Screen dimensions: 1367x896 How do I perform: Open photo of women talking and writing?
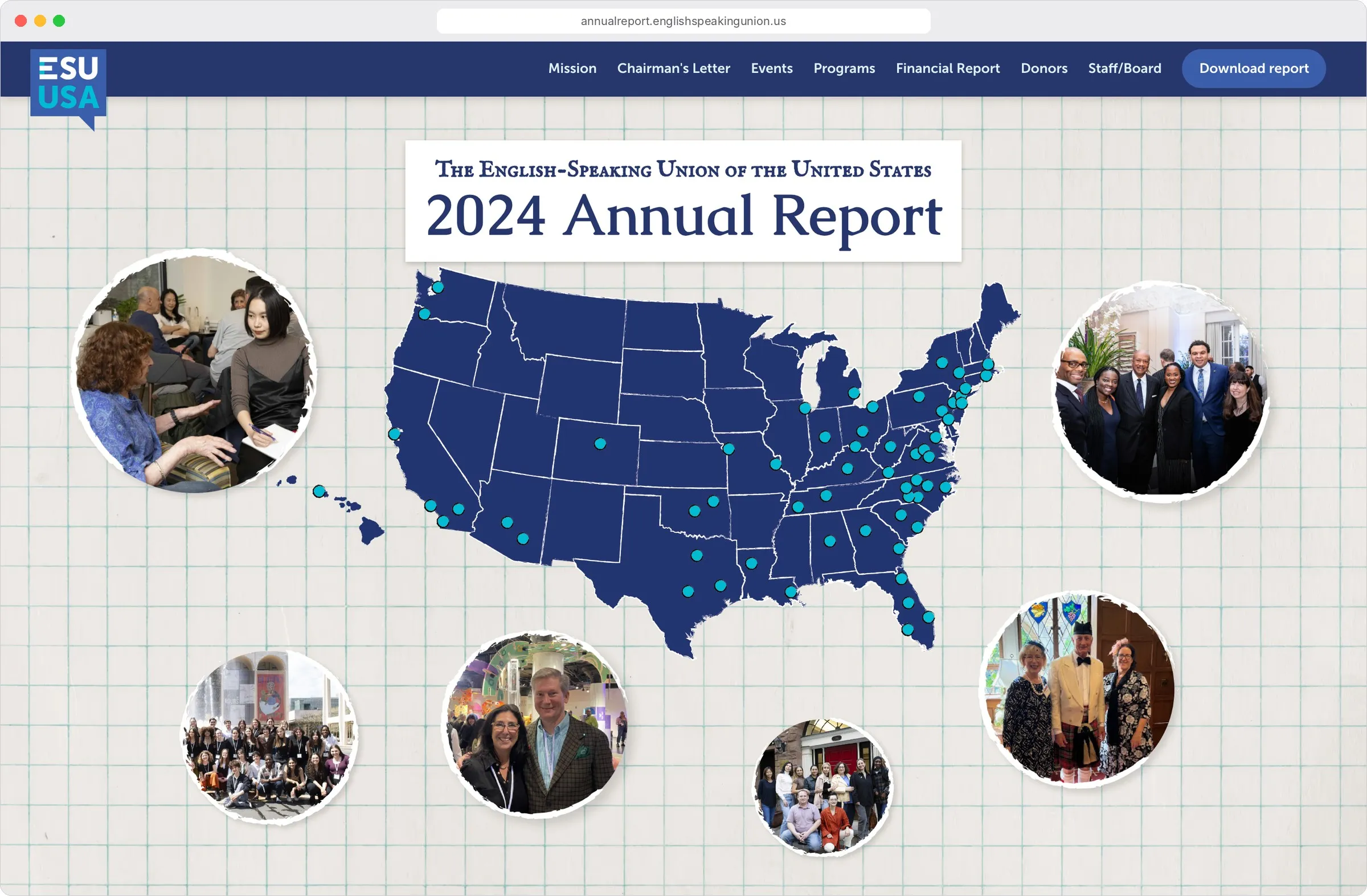point(194,371)
